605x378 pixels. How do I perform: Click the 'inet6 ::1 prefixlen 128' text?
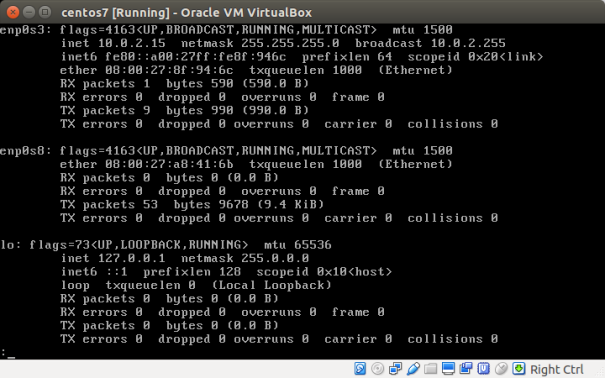point(150,272)
